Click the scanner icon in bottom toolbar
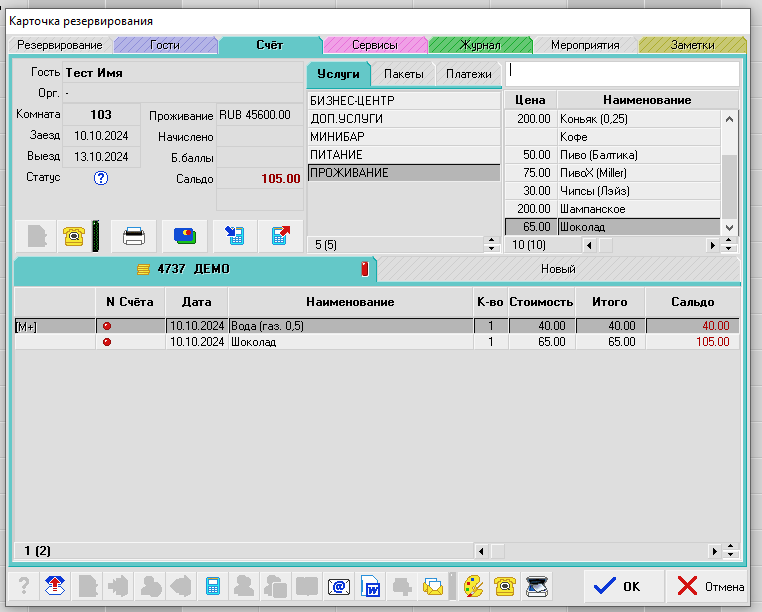This screenshot has width=762, height=612. click(x=538, y=586)
